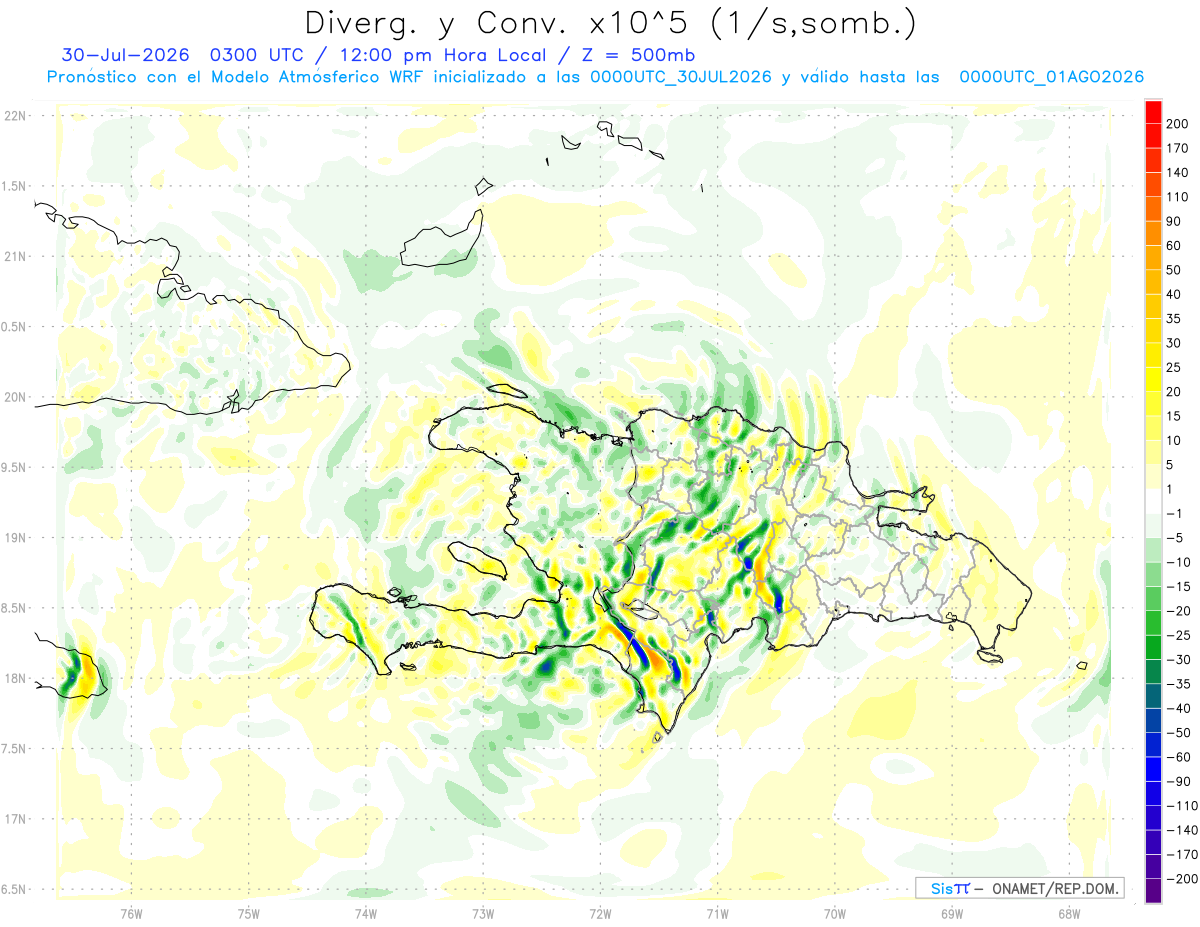Click the '-90' color scale label
The image size is (1200, 927).
[1178, 781]
